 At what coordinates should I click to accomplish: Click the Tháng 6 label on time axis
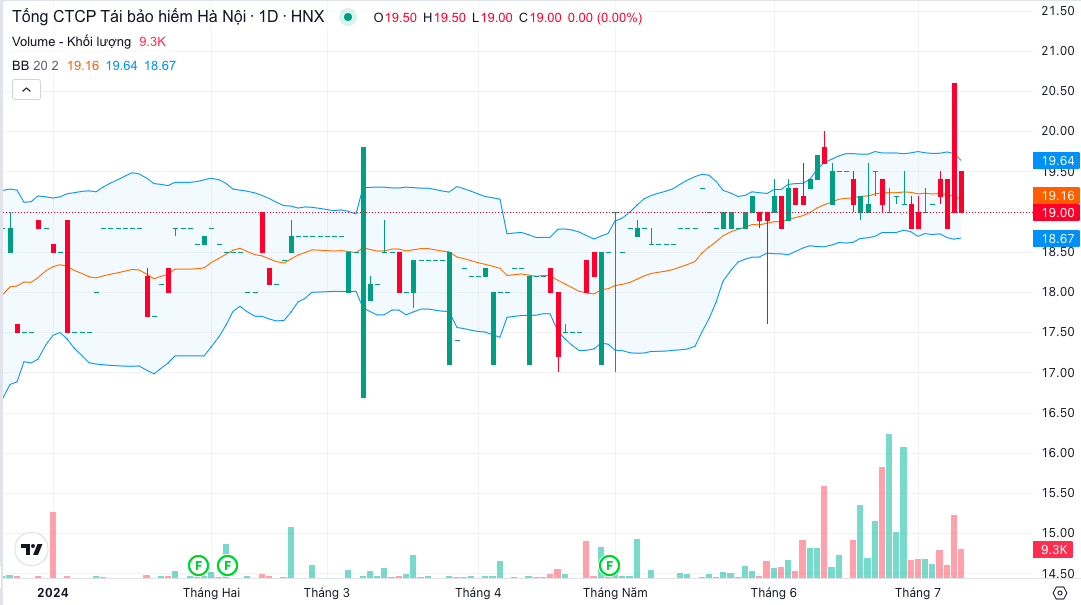click(774, 593)
